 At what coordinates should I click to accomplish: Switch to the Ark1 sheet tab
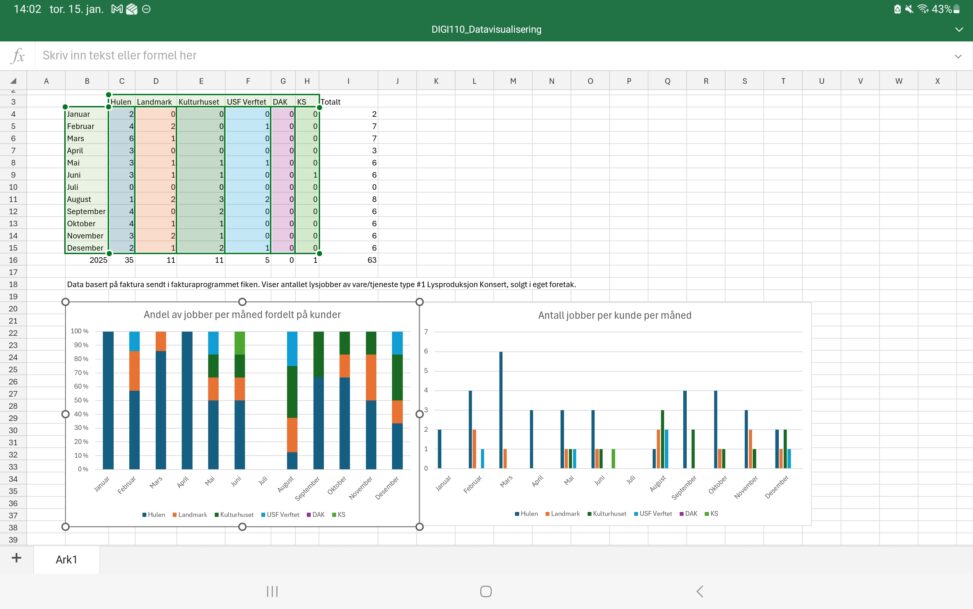point(67,559)
